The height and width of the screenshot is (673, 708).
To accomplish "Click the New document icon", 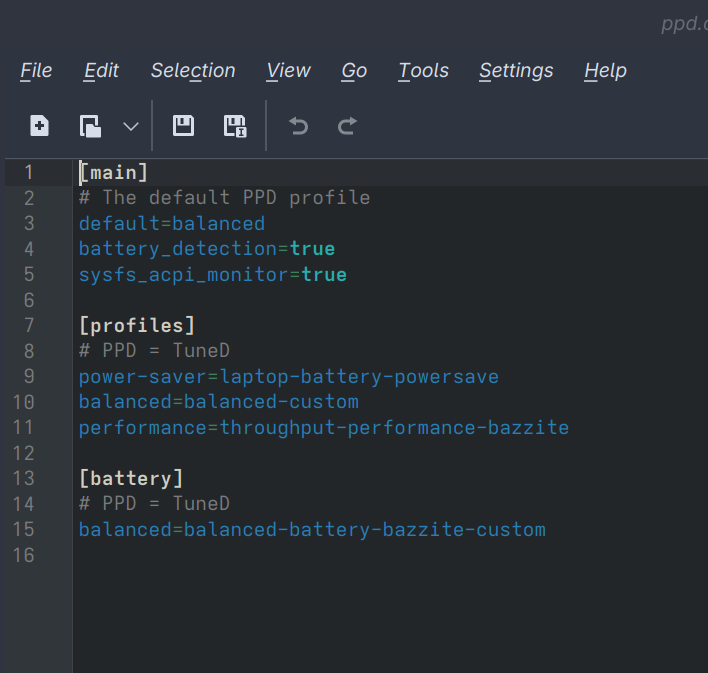I will pyautogui.click(x=39, y=126).
